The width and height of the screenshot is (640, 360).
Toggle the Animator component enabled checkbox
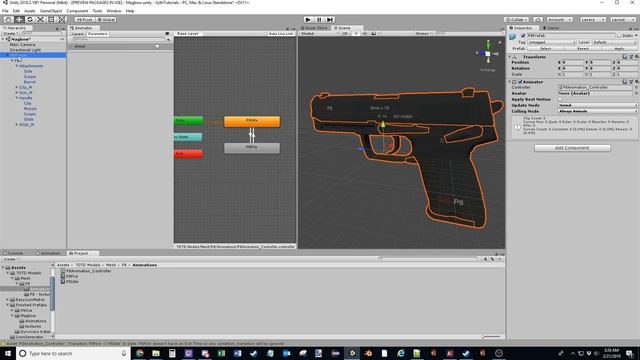pos(520,82)
